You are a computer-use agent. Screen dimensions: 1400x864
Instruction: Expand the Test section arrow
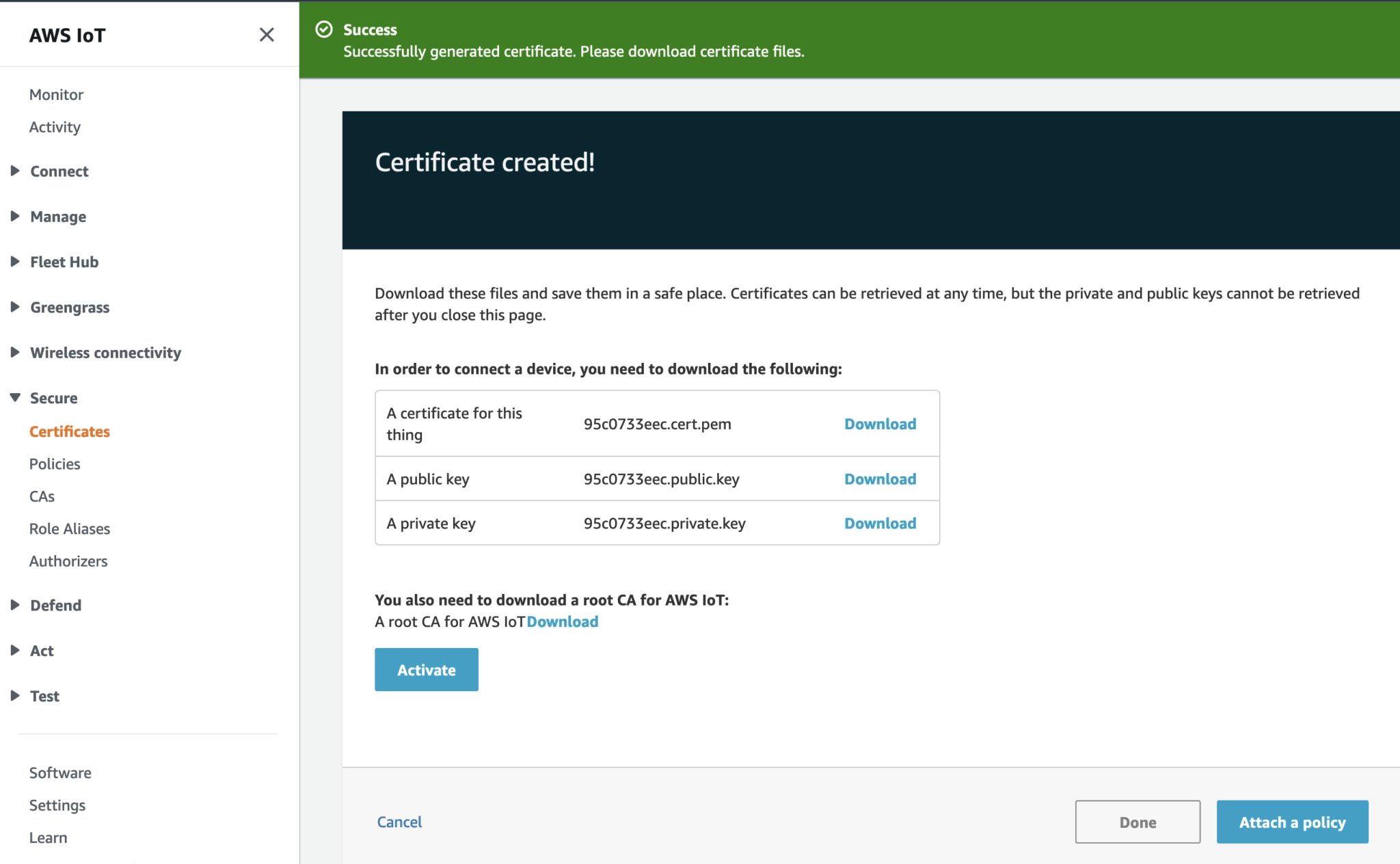15,696
